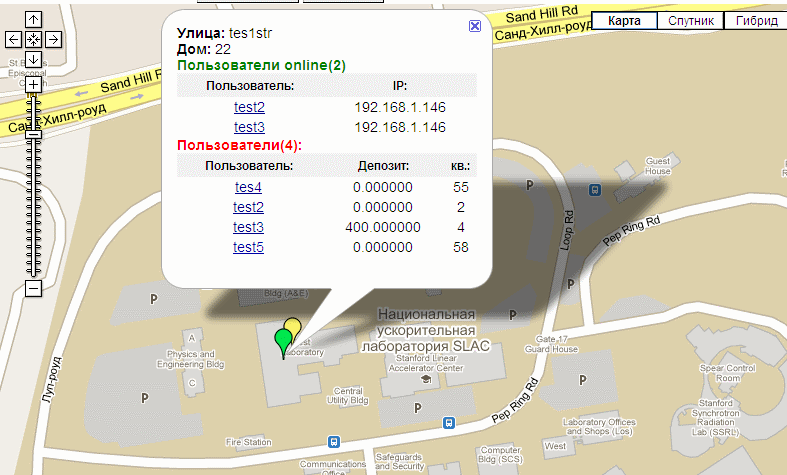
Task: Click the Spear Control Room label
Action: pyautogui.click(x=727, y=373)
